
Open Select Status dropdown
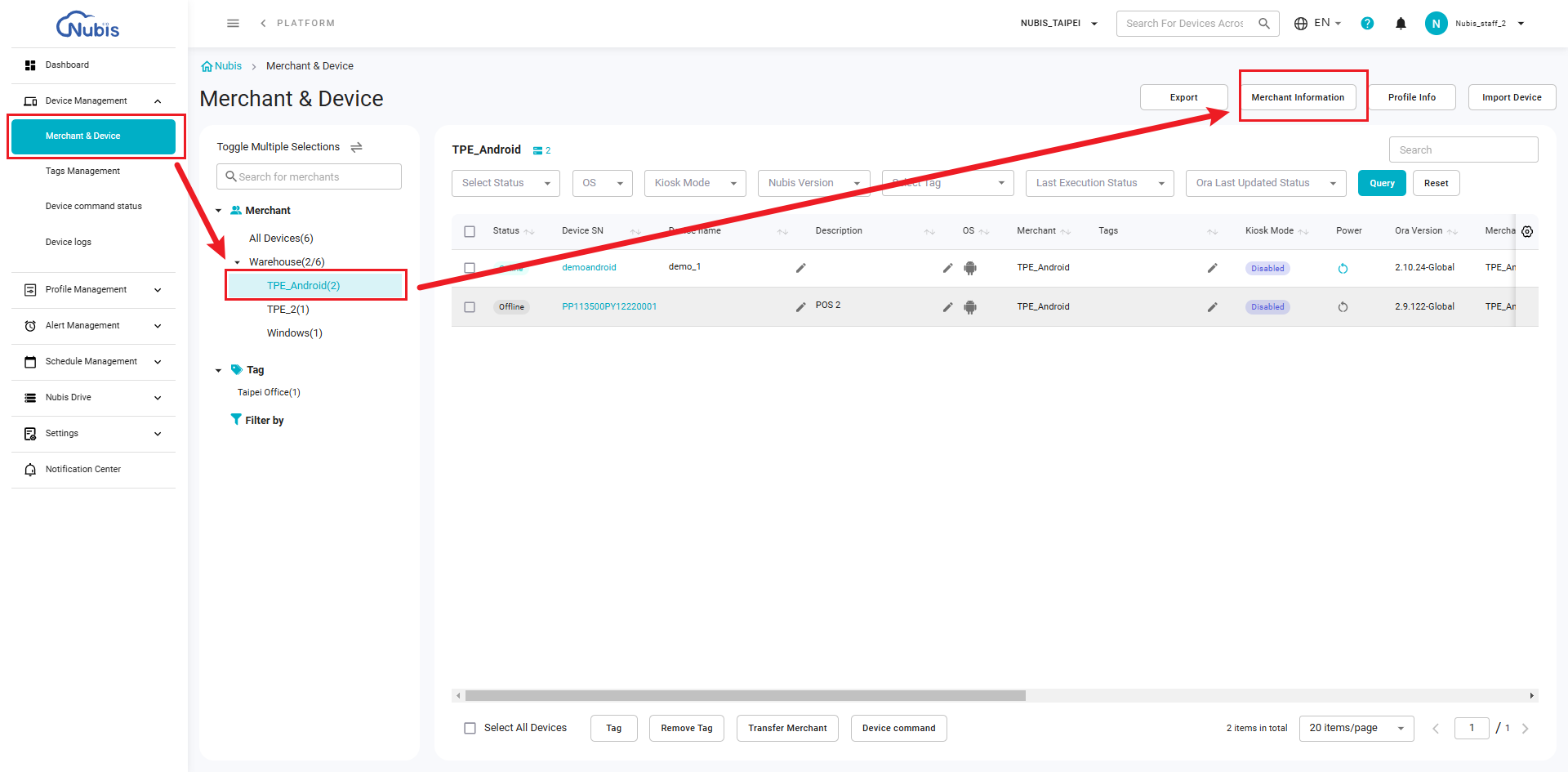click(x=506, y=183)
